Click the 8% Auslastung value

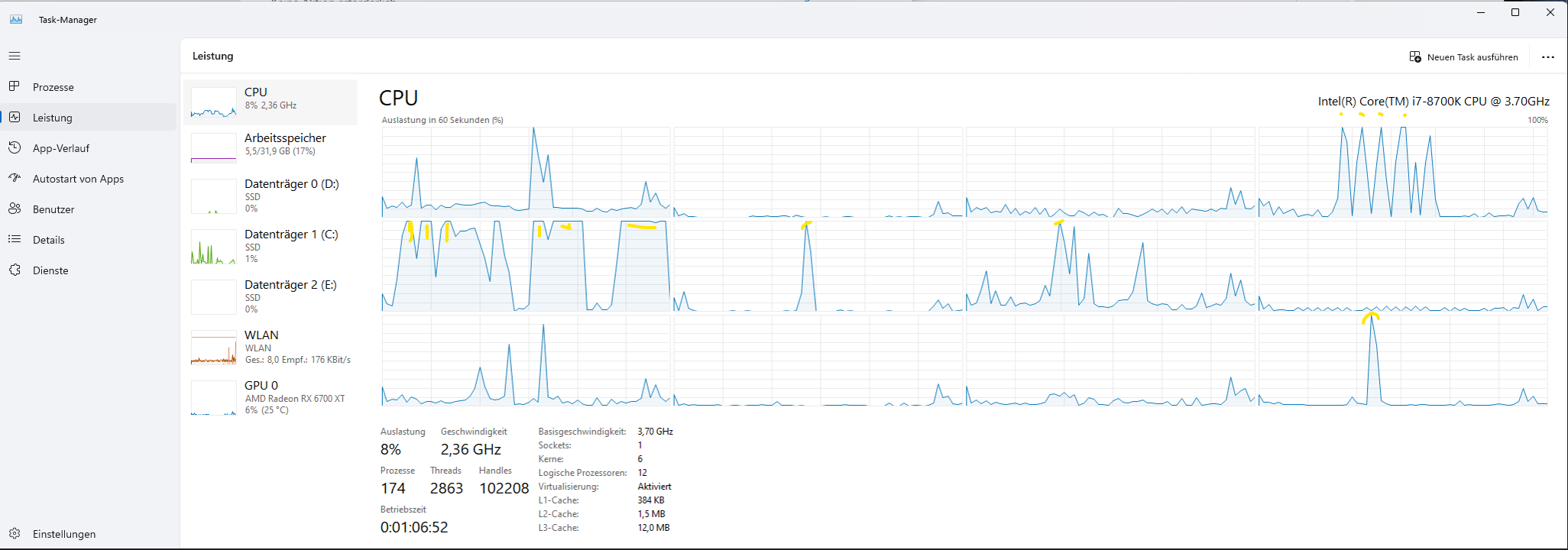(x=390, y=449)
